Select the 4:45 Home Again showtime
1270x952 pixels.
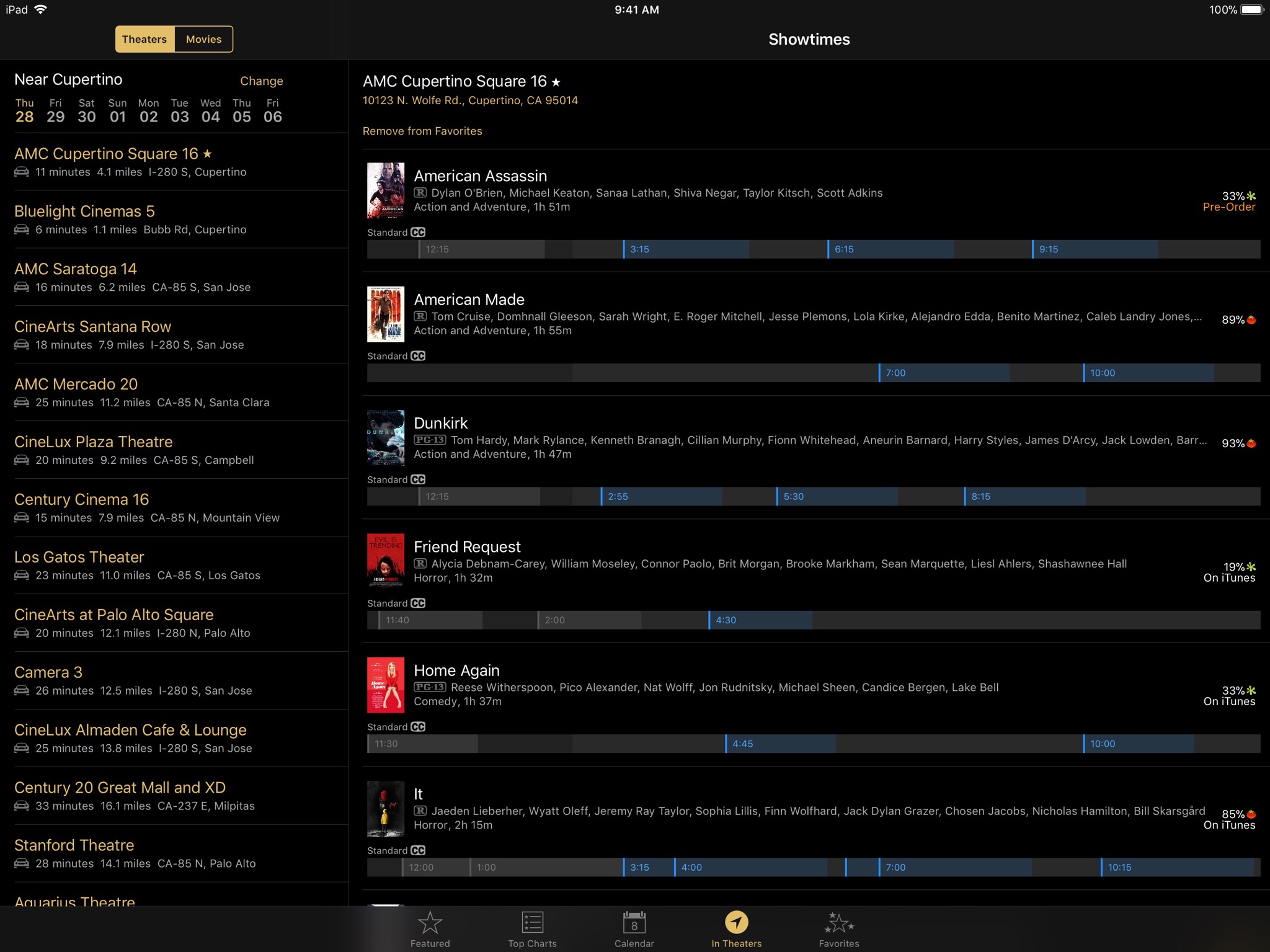(x=780, y=744)
